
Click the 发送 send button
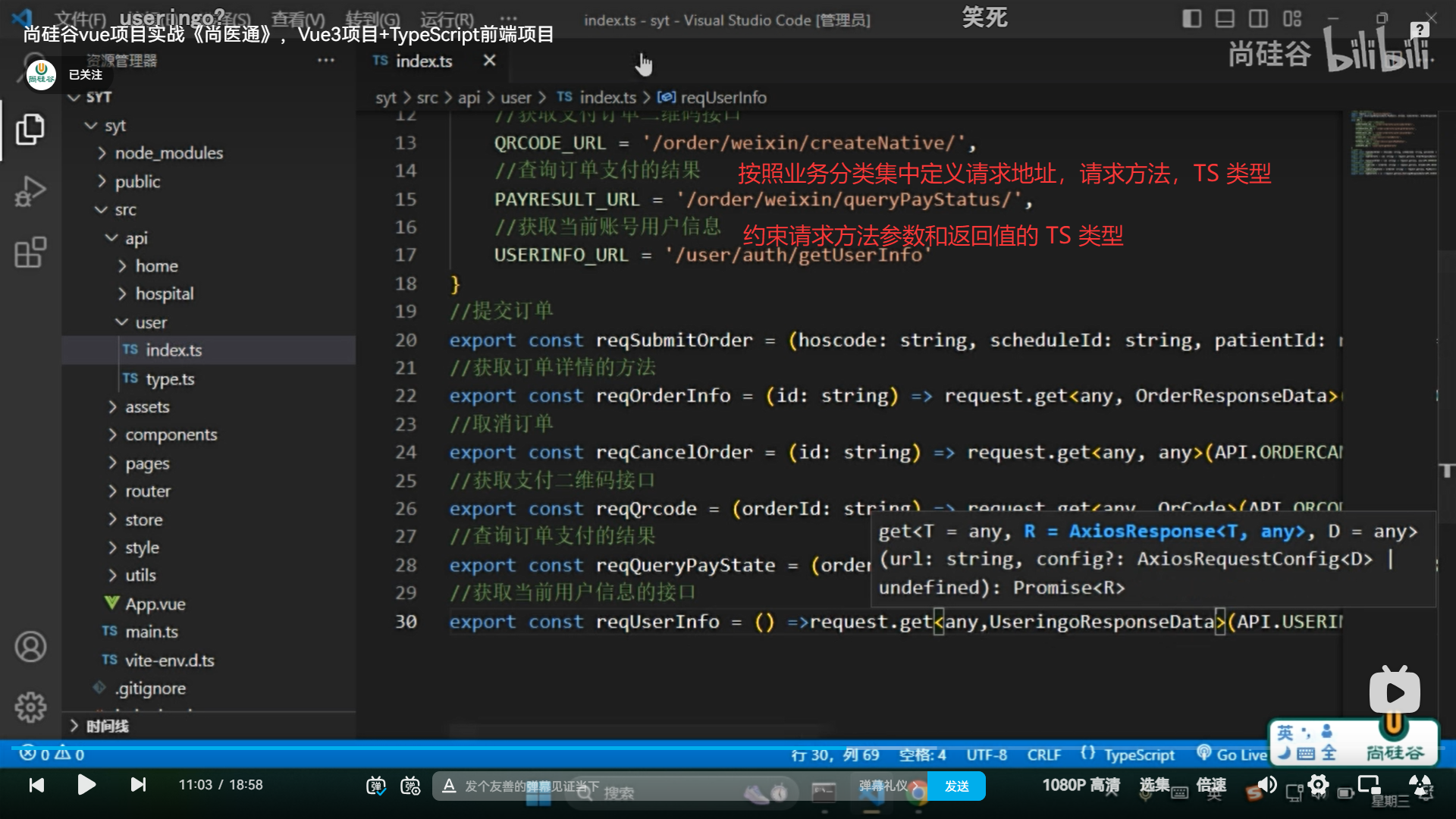(x=956, y=786)
